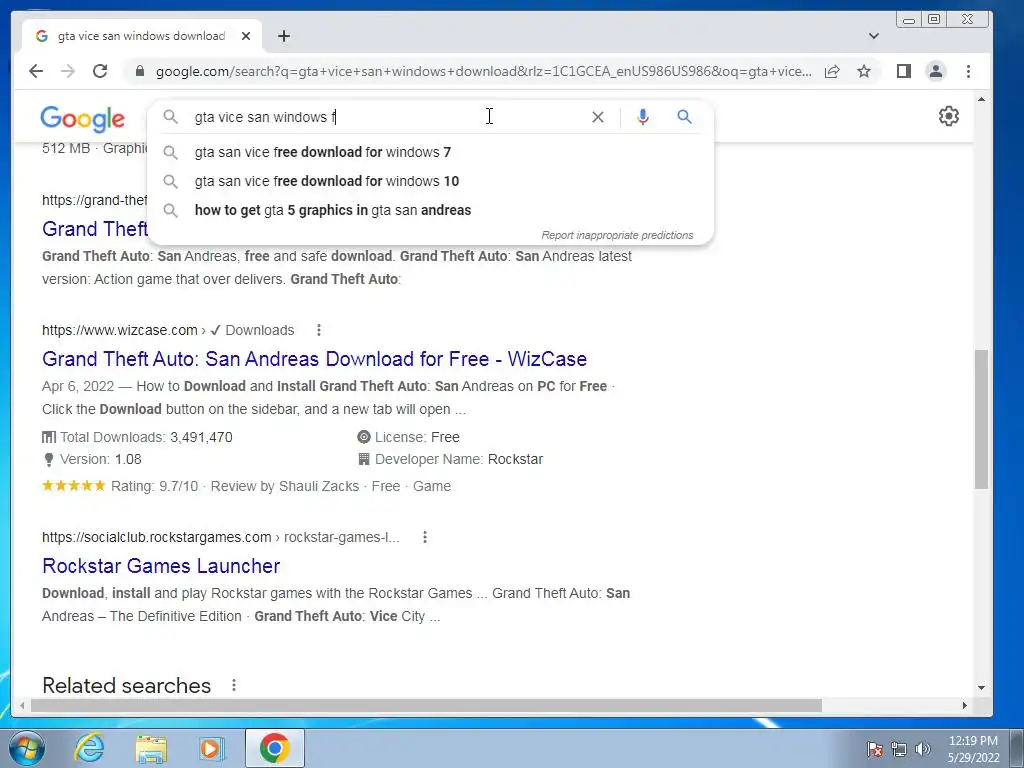
Task: Open Chrome's three-dot menu
Action: tap(968, 71)
